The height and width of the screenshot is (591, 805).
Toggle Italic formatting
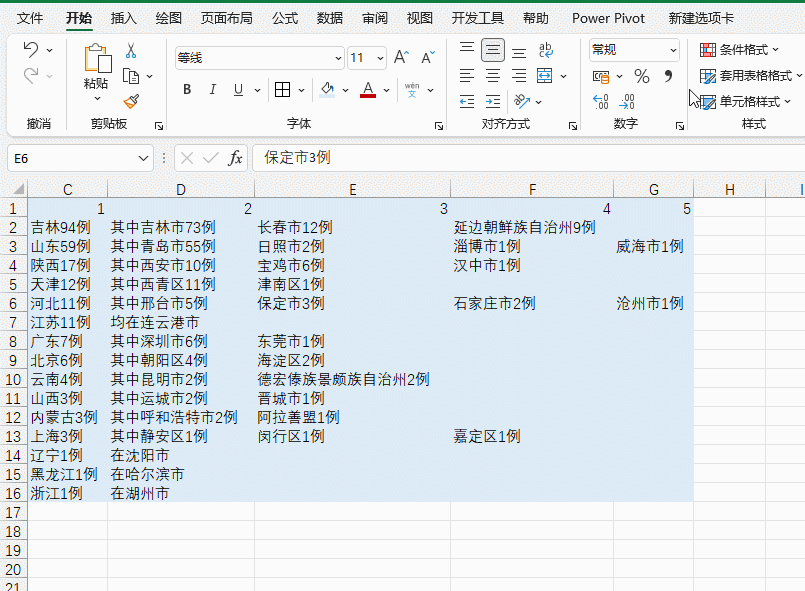tap(213, 89)
